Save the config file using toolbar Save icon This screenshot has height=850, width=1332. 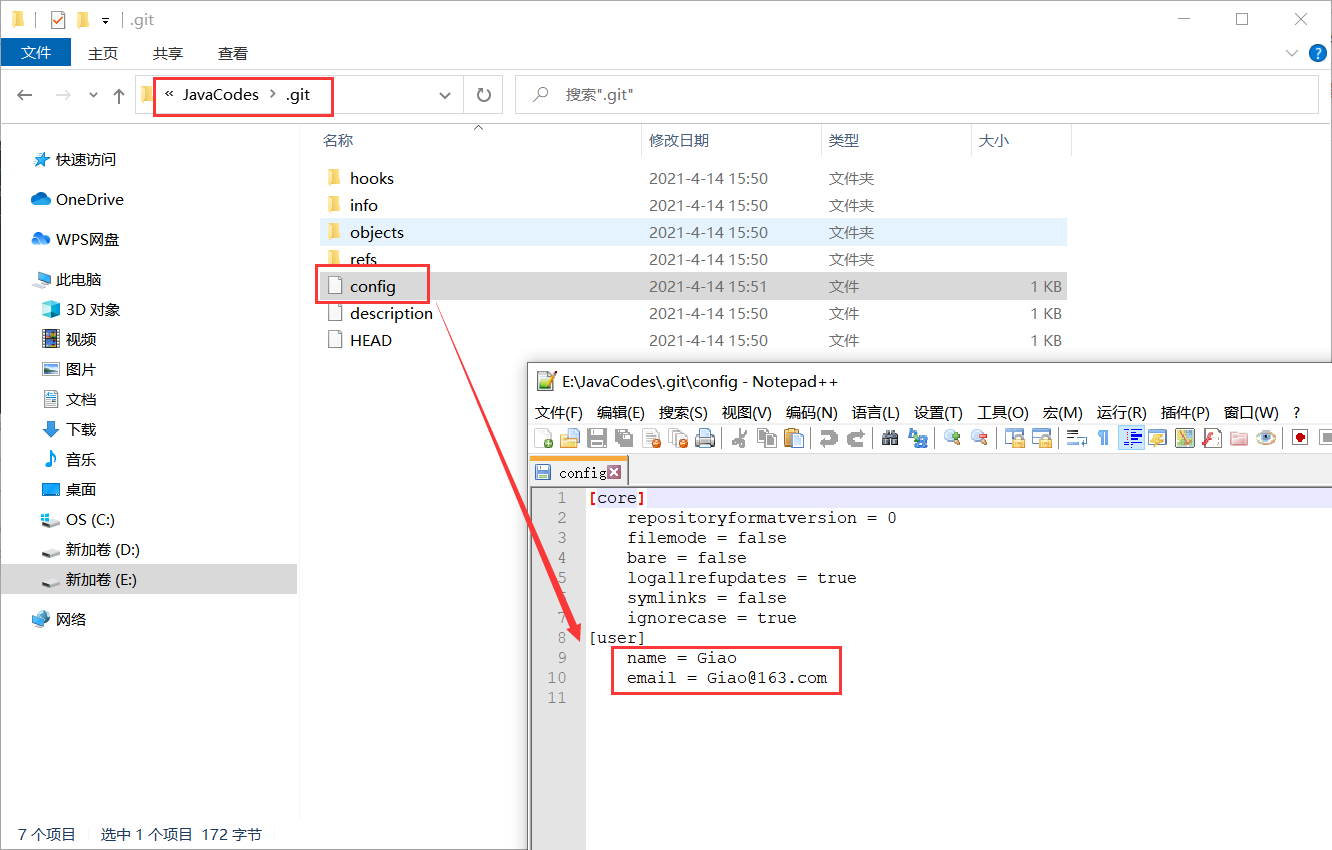point(597,437)
